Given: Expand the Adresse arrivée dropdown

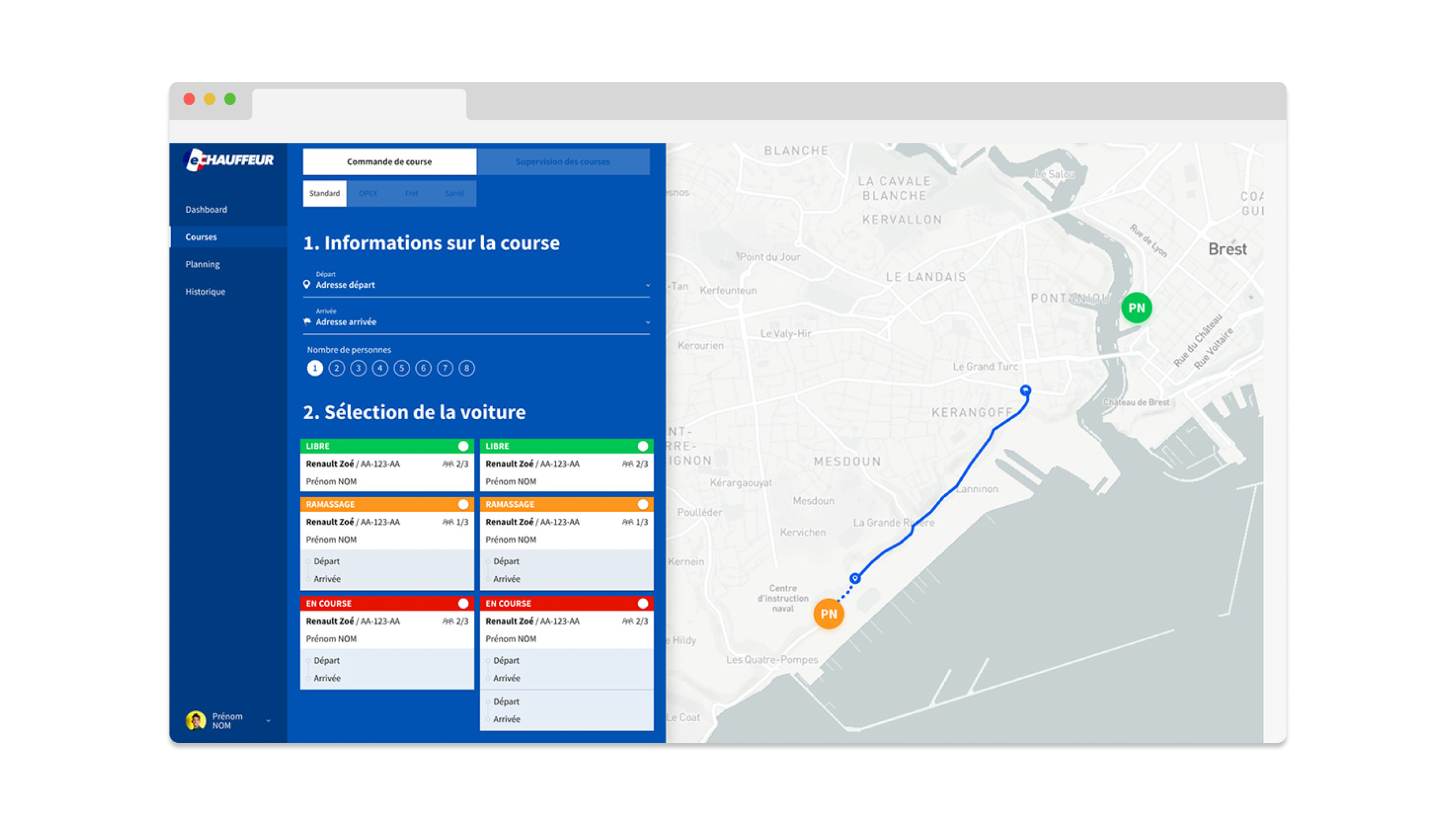Looking at the screenshot, I should point(647,322).
